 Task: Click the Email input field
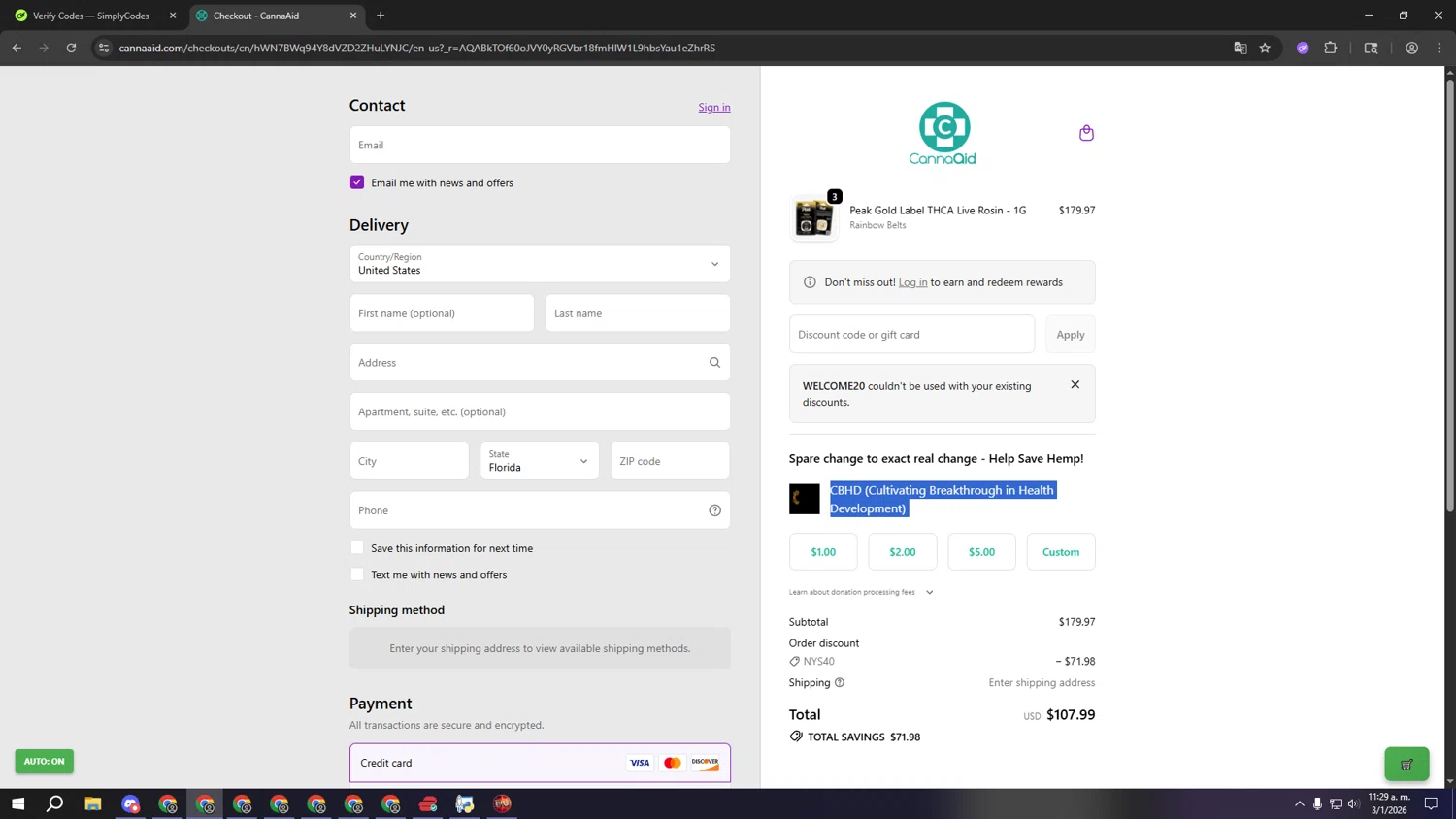[x=540, y=145]
